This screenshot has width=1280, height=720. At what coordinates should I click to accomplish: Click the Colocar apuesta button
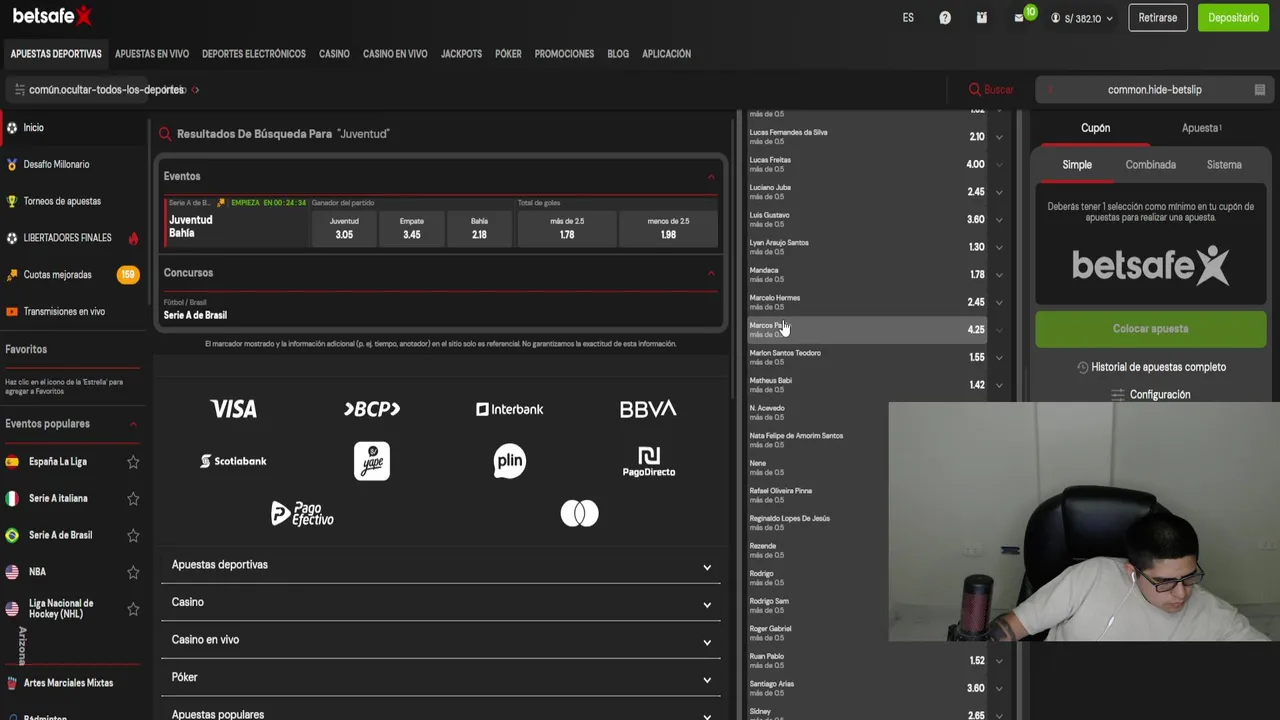[1151, 329]
